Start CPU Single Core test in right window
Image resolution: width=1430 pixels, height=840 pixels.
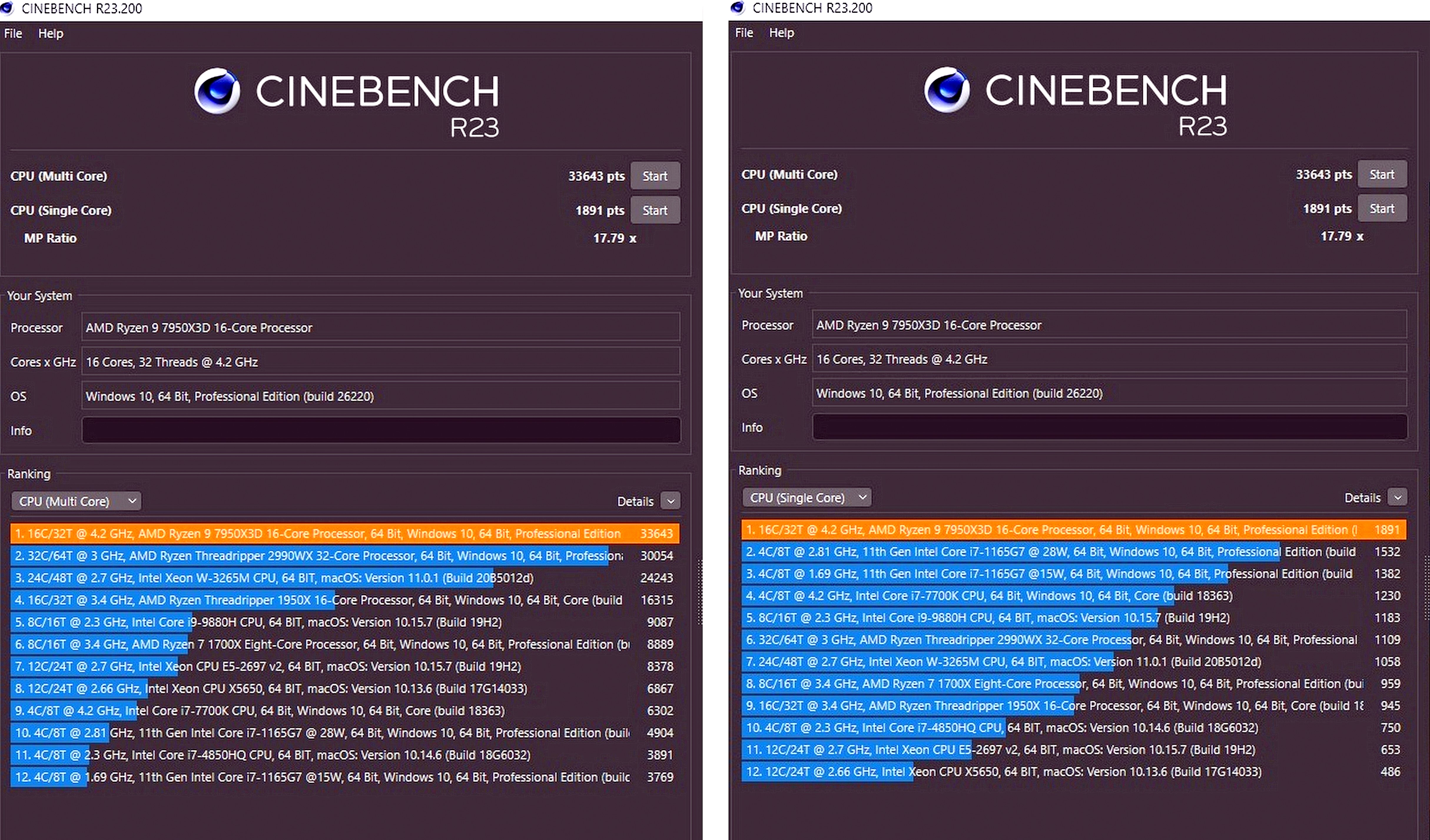pyautogui.click(x=1382, y=209)
